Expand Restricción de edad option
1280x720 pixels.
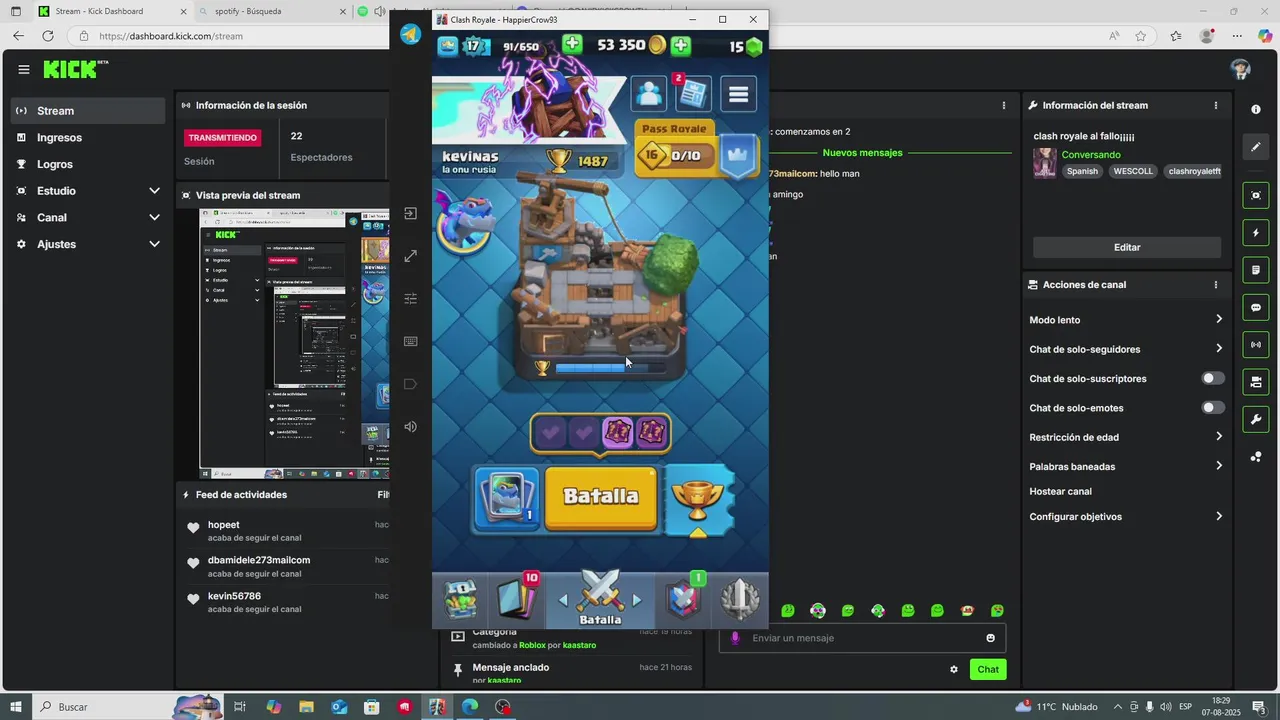click(1126, 437)
